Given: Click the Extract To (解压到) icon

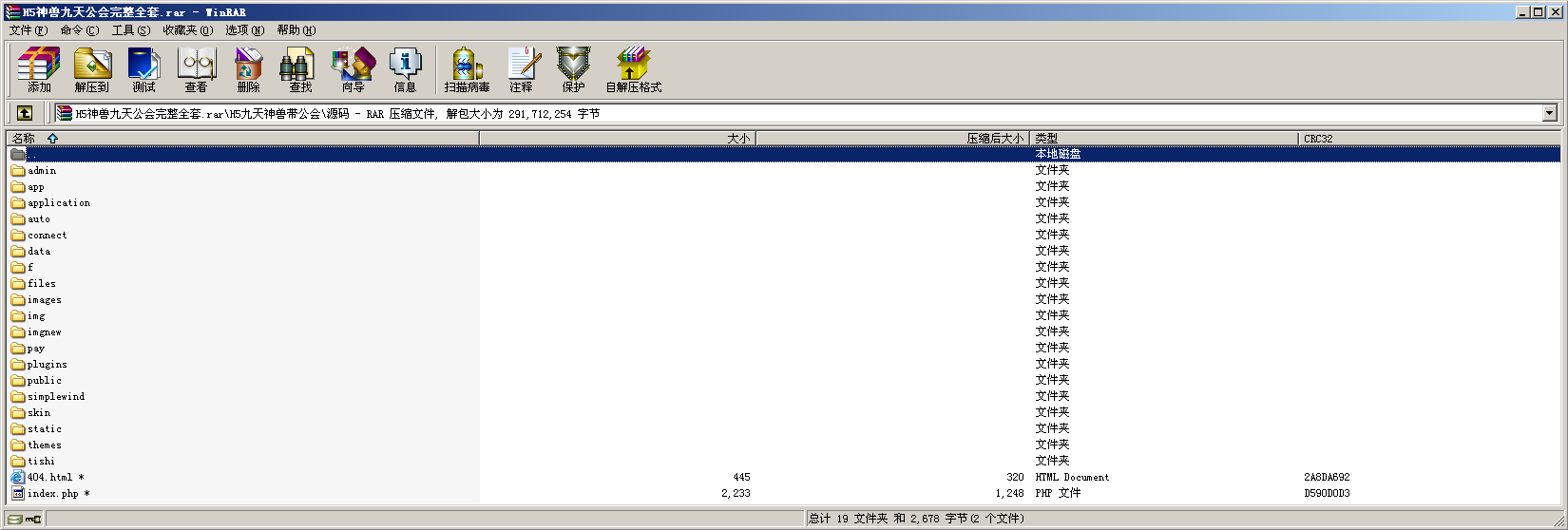Looking at the screenshot, I should click(x=92, y=69).
